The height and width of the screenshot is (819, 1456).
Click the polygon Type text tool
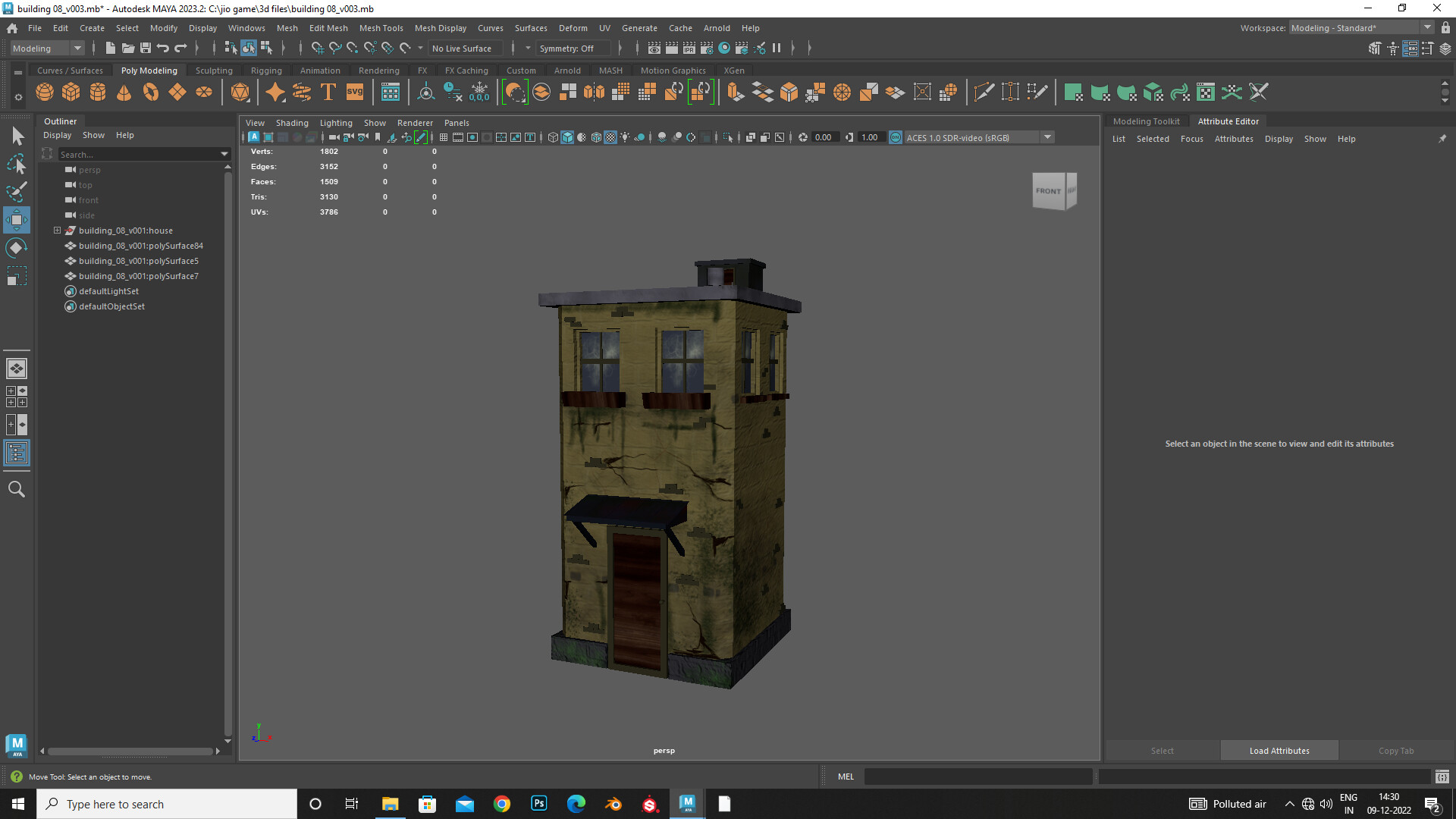[x=328, y=93]
